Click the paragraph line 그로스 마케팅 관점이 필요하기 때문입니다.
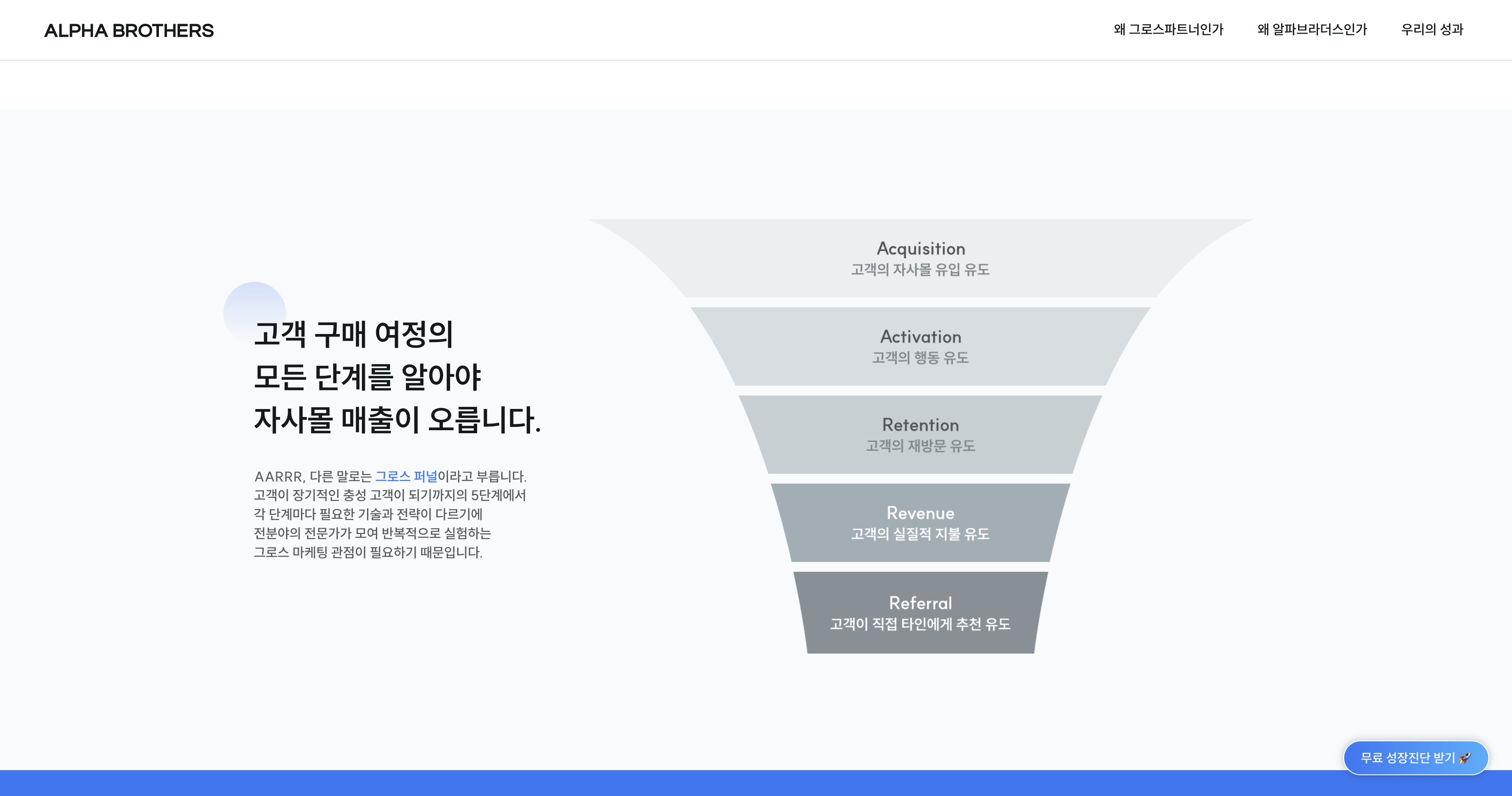 [368, 552]
